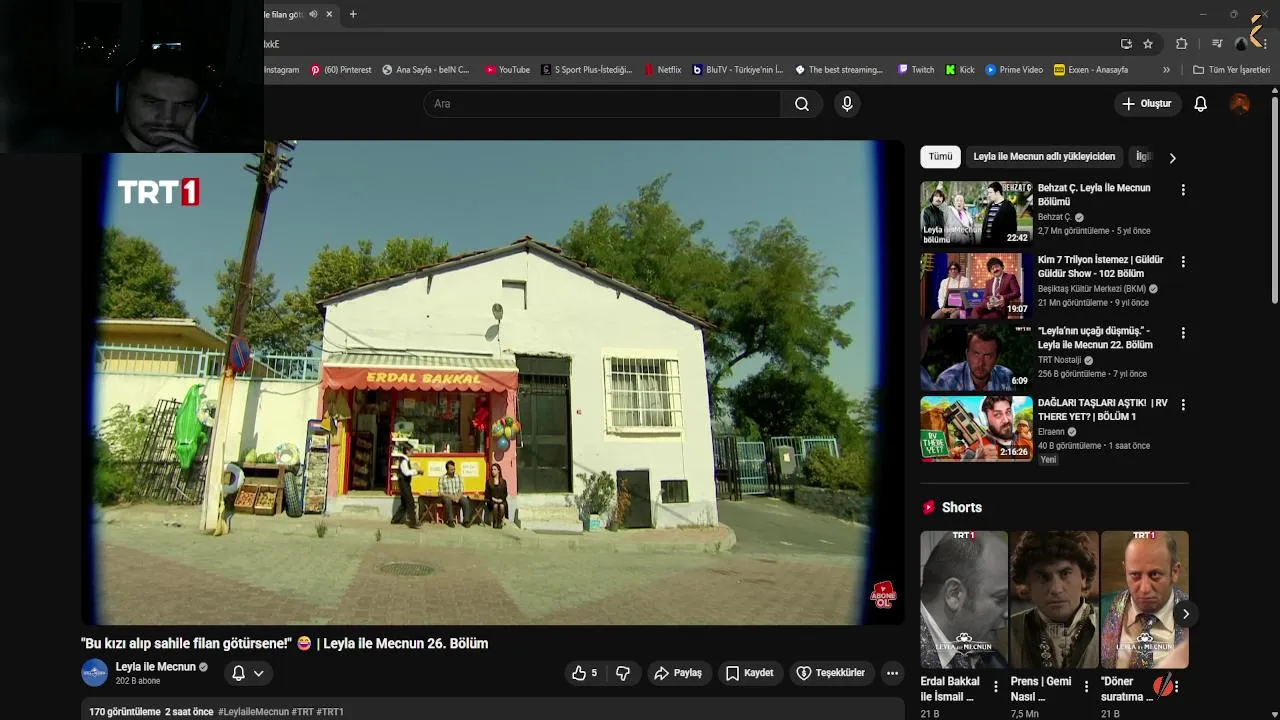The height and width of the screenshot is (720, 1280).
Task: Close the current YouTube tab
Action: click(x=329, y=14)
